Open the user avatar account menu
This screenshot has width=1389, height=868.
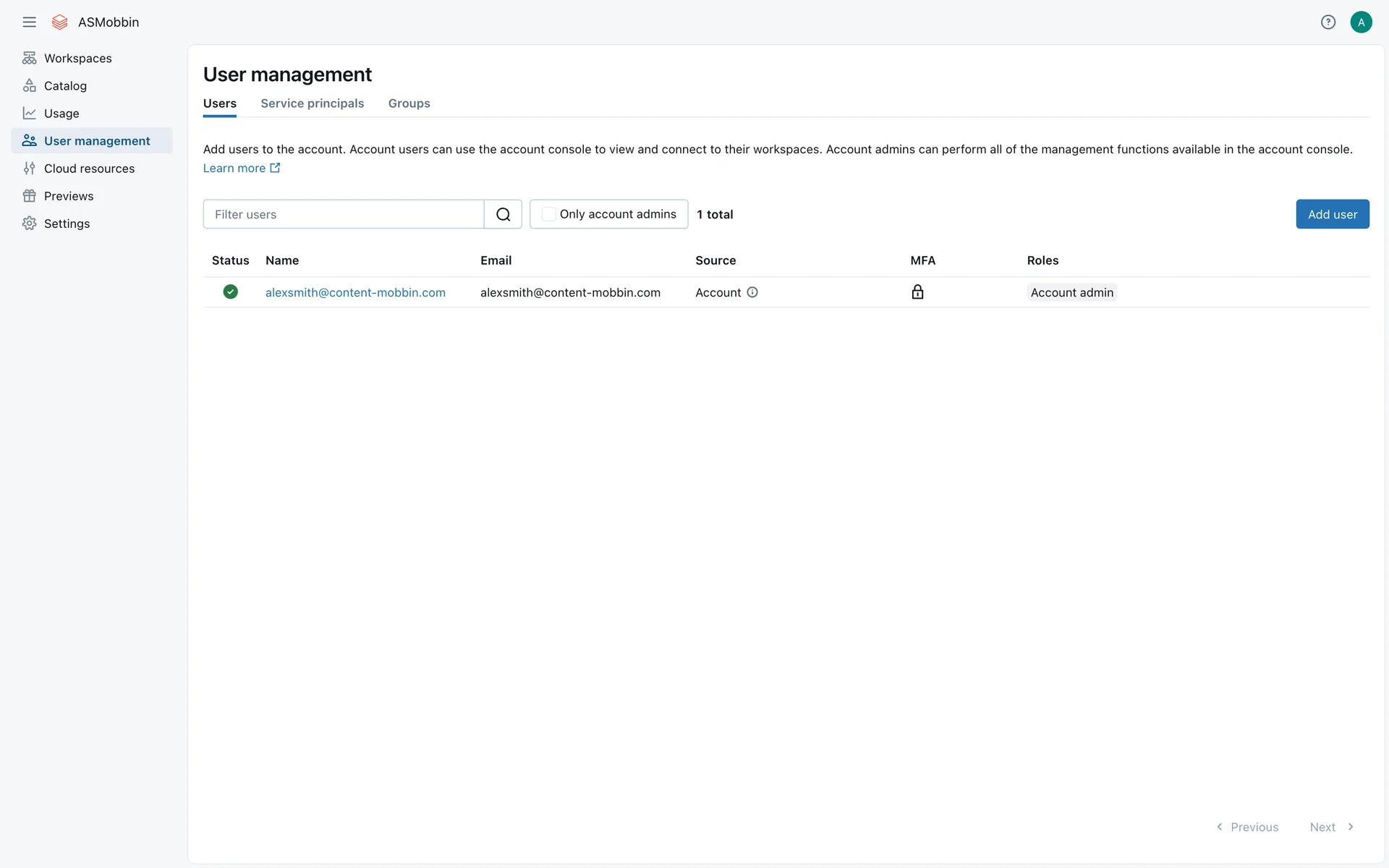point(1361,22)
